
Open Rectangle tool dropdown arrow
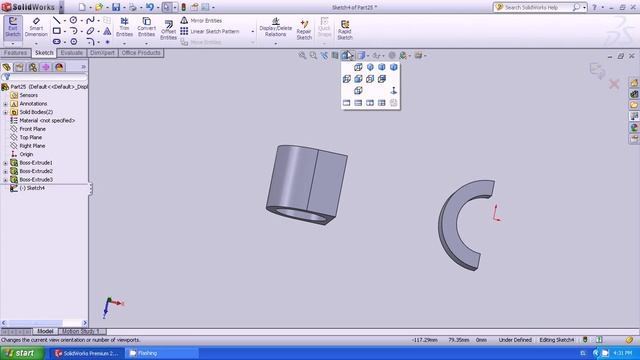coord(65,31)
